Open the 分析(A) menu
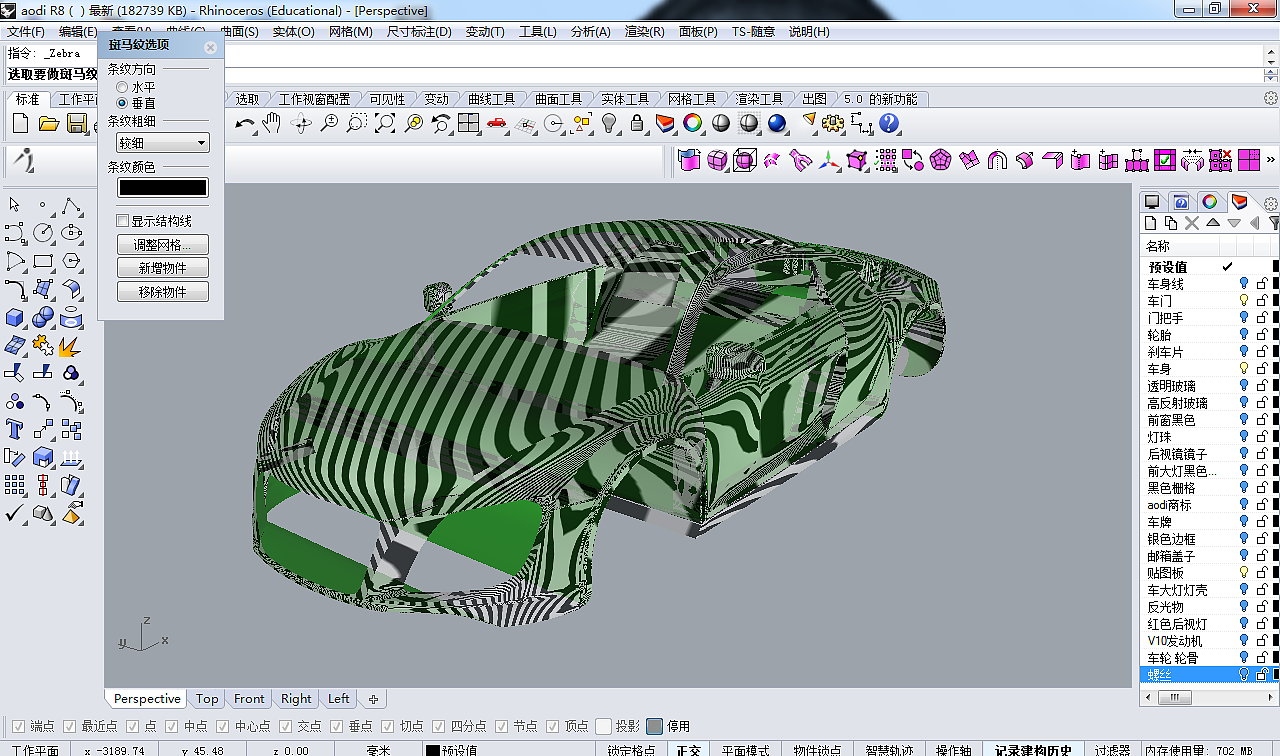This screenshot has height=756, width=1280. pos(591,32)
